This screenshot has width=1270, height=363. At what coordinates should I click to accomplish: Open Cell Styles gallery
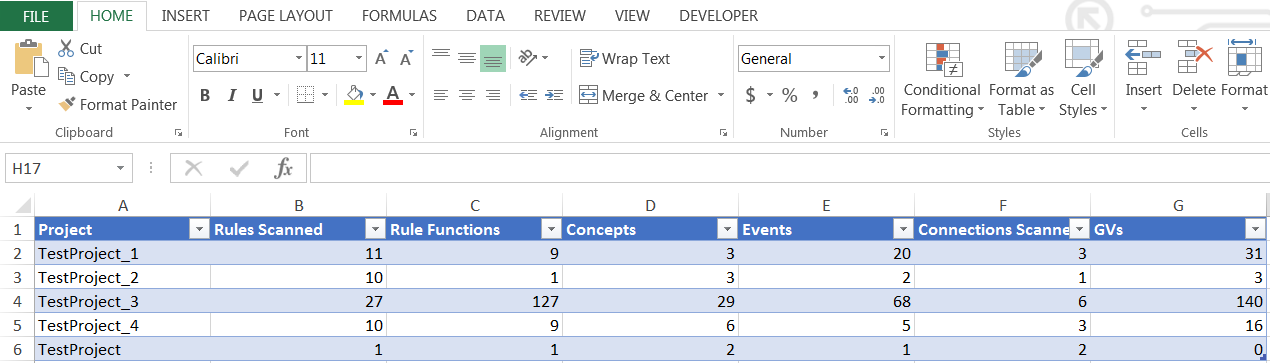pyautogui.click(x=1083, y=80)
